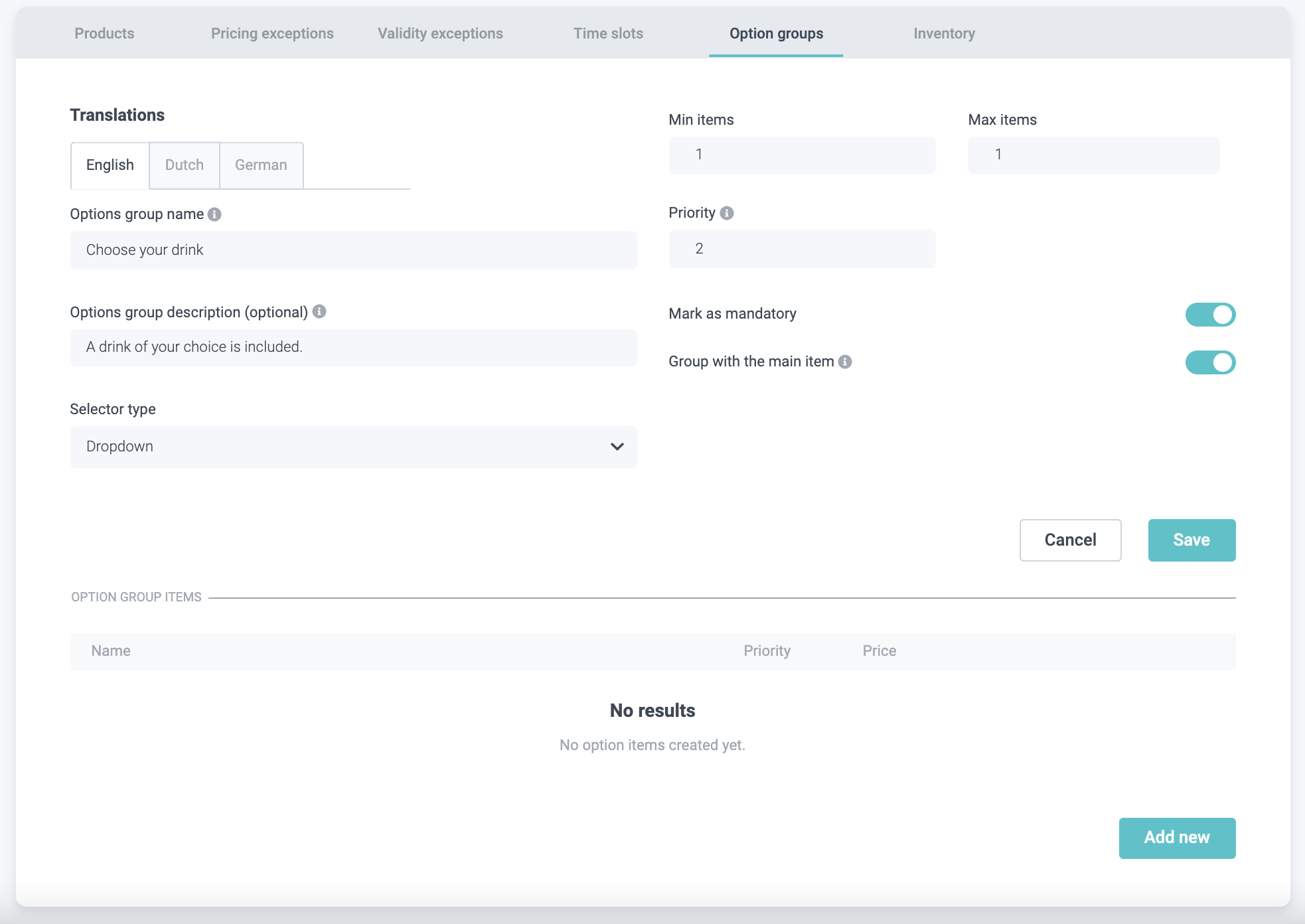This screenshot has height=924, width=1305.
Task: Click Add new option item button
Action: click(x=1176, y=838)
